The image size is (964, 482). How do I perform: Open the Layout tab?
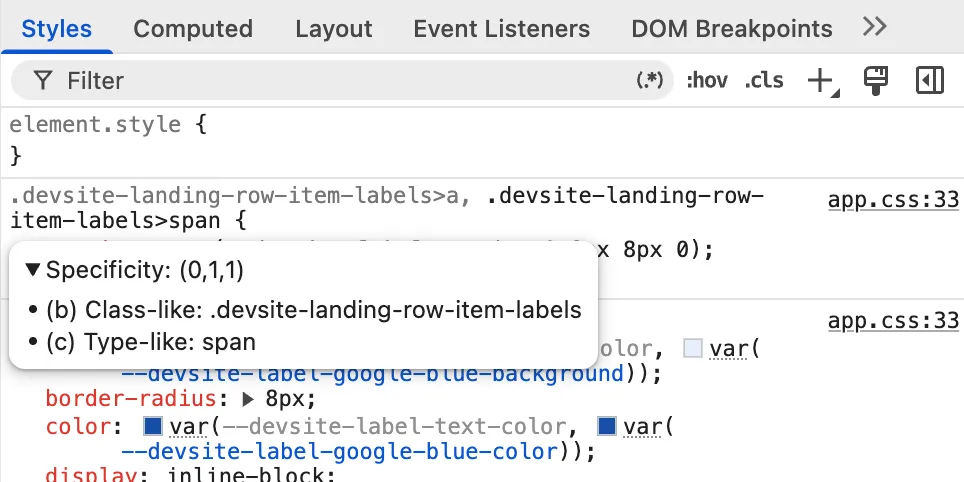(334, 28)
